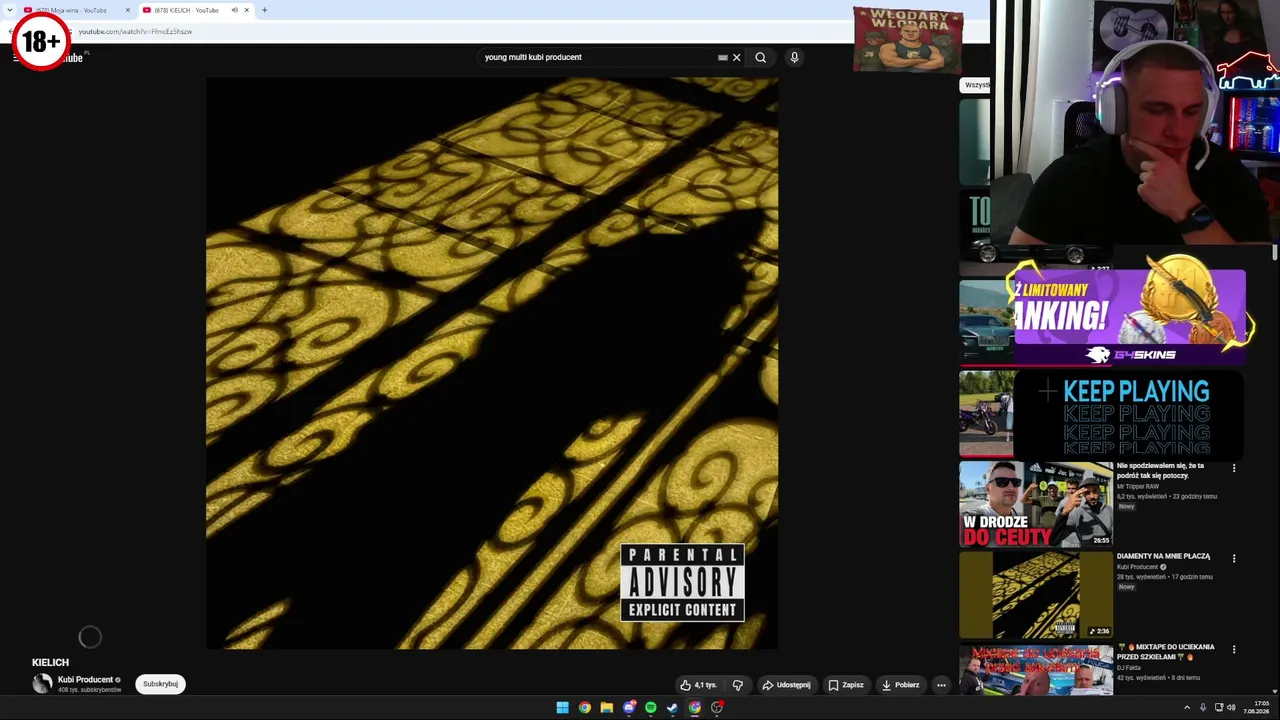
Task: Share the video via "Udostępnij"
Action: [786, 685]
